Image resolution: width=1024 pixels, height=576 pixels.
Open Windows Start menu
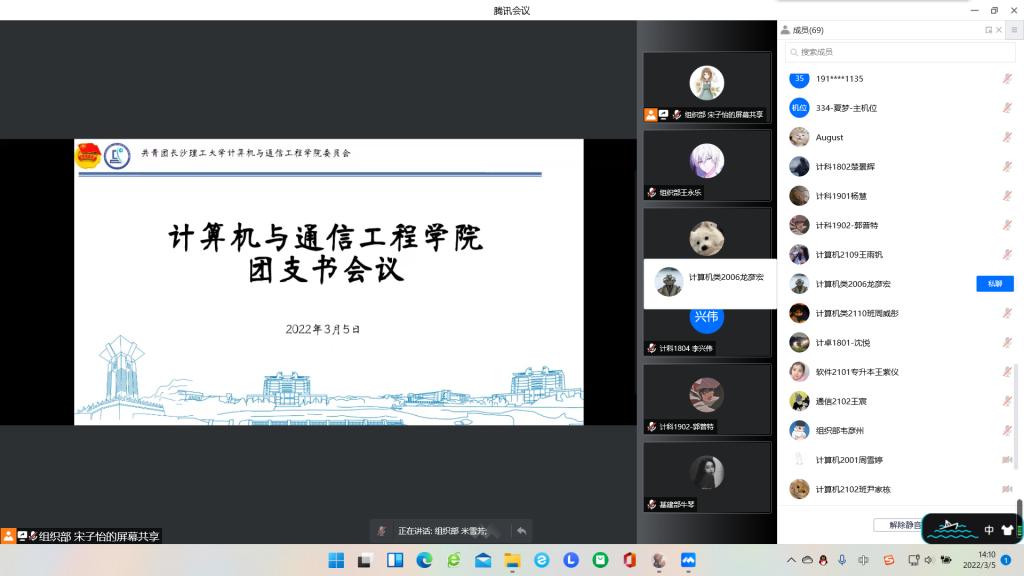click(x=336, y=560)
